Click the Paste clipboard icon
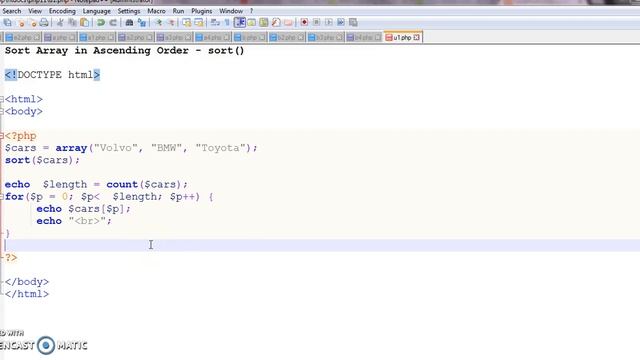Screen dimensions: 640x360 (x=84, y=22)
